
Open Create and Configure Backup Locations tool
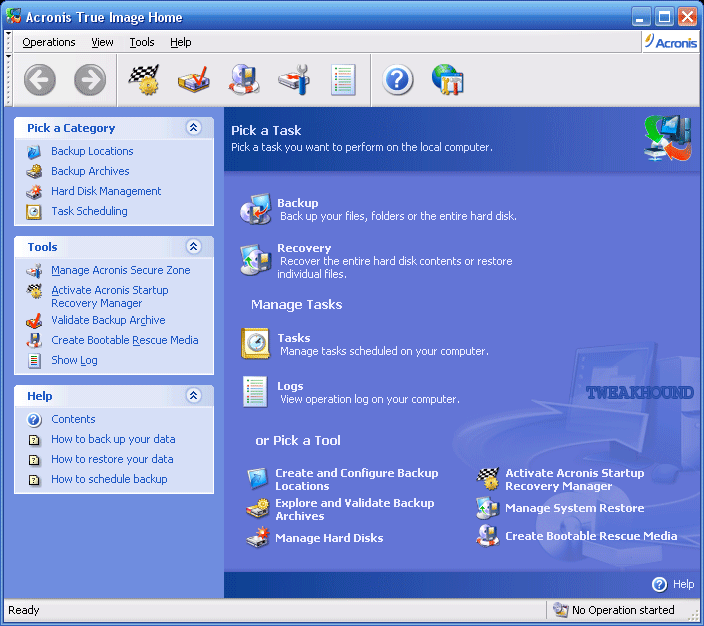(x=356, y=480)
